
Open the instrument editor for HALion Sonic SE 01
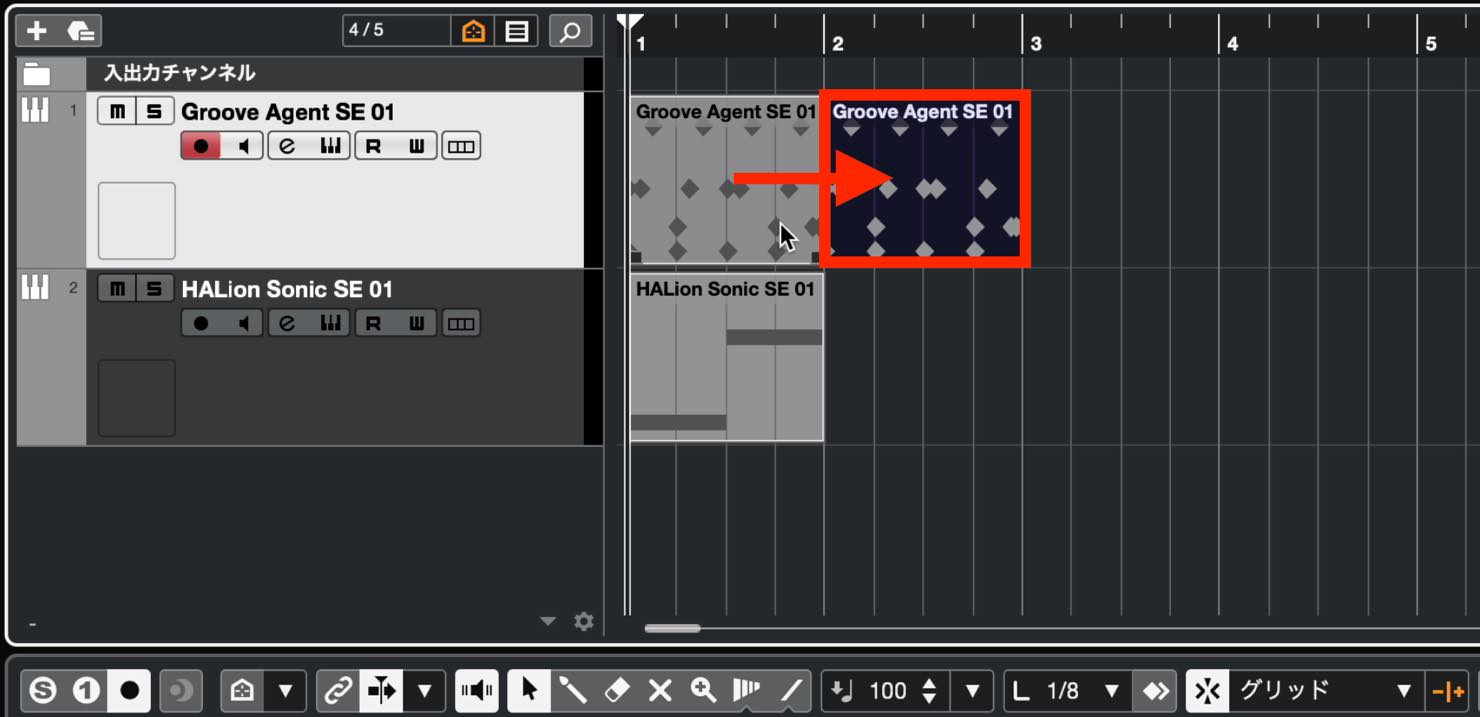click(330, 323)
